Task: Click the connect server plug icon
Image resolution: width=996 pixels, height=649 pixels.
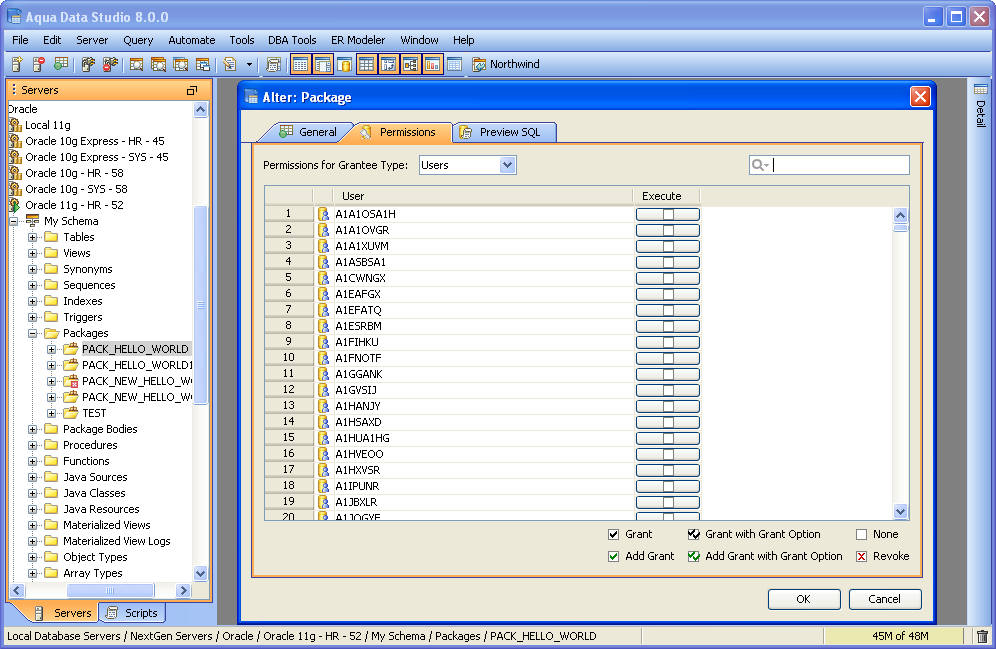Action: tap(88, 64)
